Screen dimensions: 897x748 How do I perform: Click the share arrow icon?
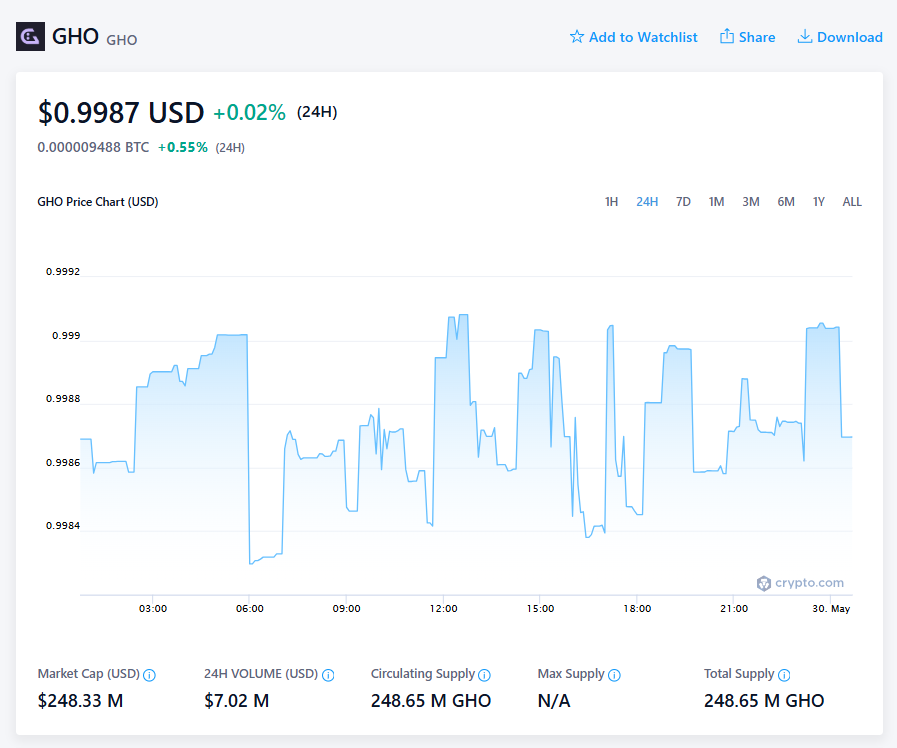coord(727,36)
